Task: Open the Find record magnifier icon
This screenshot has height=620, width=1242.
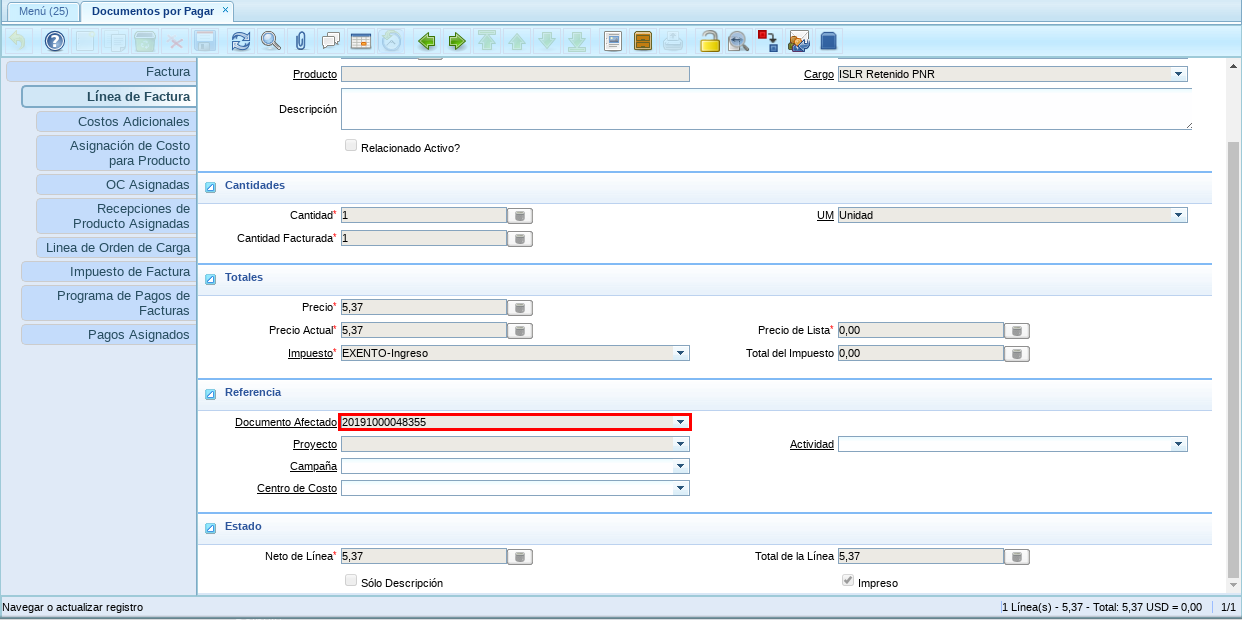Action: [270, 41]
